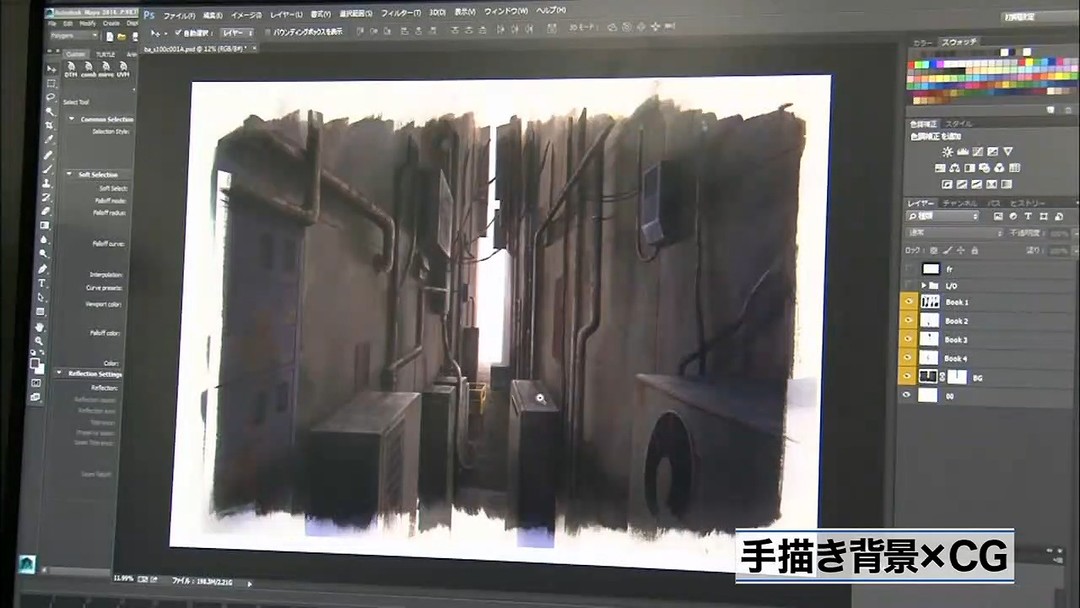Select the Horizontal Type tool
Viewport: 1080px width, 608px height.
point(43,283)
